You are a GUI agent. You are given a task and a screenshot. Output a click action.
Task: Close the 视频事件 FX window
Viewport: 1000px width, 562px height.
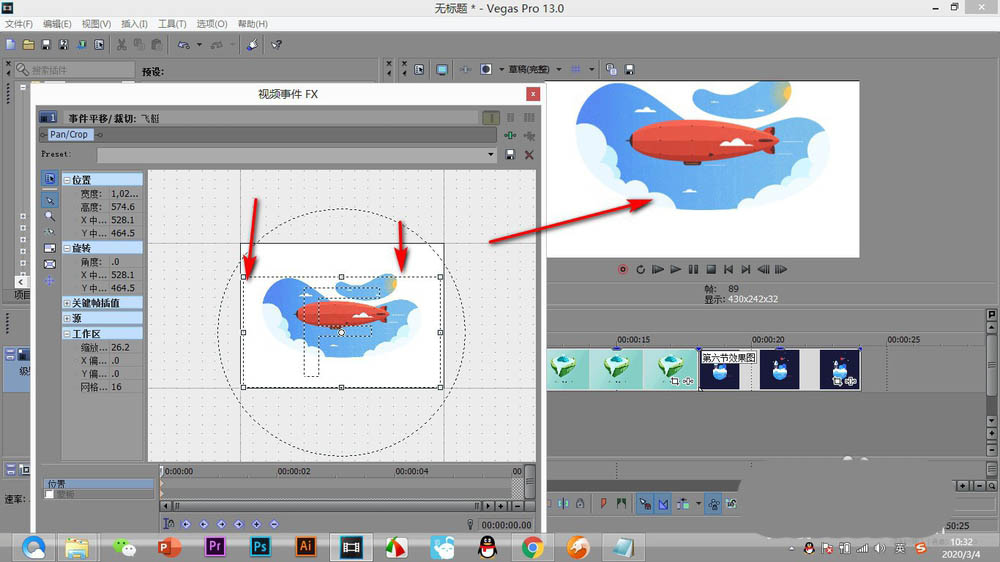tap(533, 94)
